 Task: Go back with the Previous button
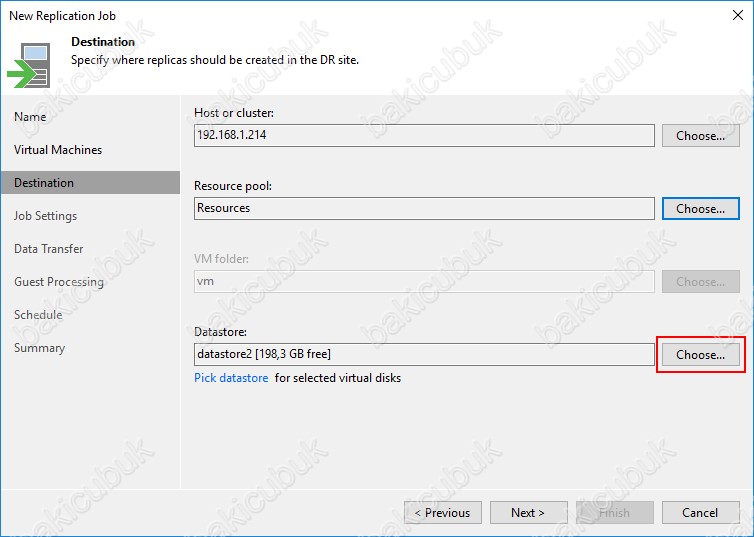point(443,512)
